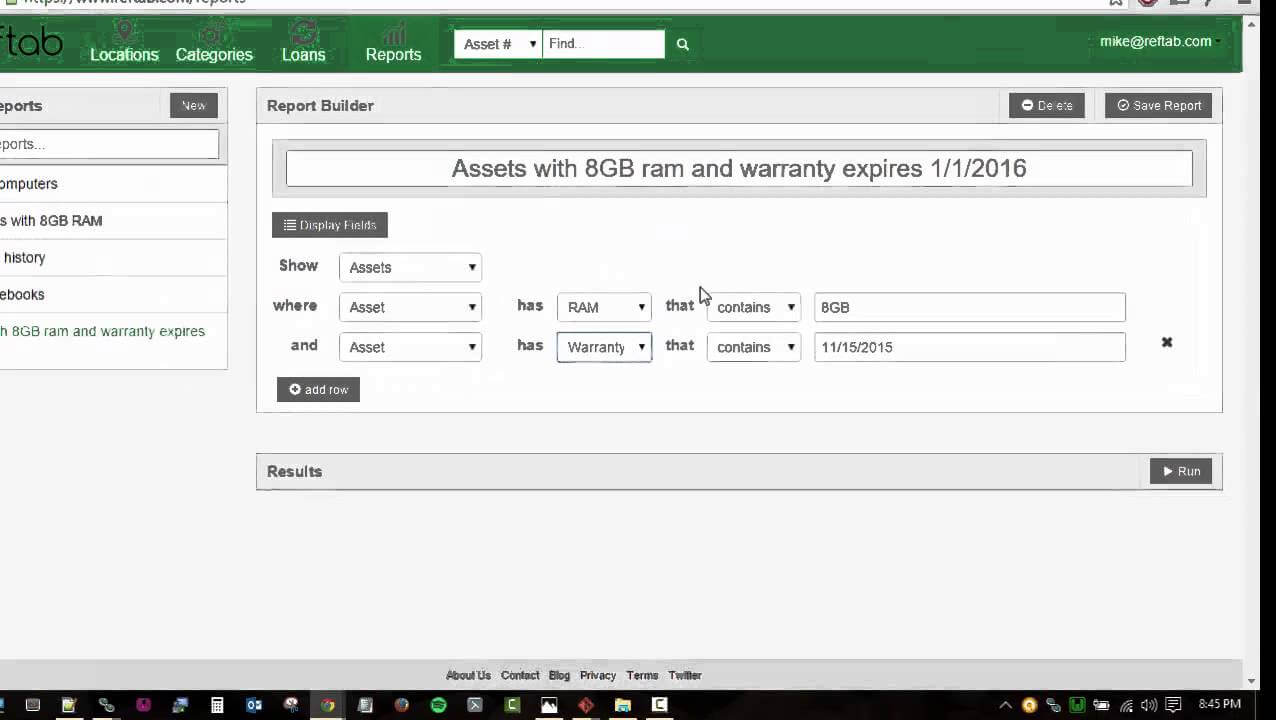
Task: Open the Show dropdown set to Assets
Action: click(410, 267)
